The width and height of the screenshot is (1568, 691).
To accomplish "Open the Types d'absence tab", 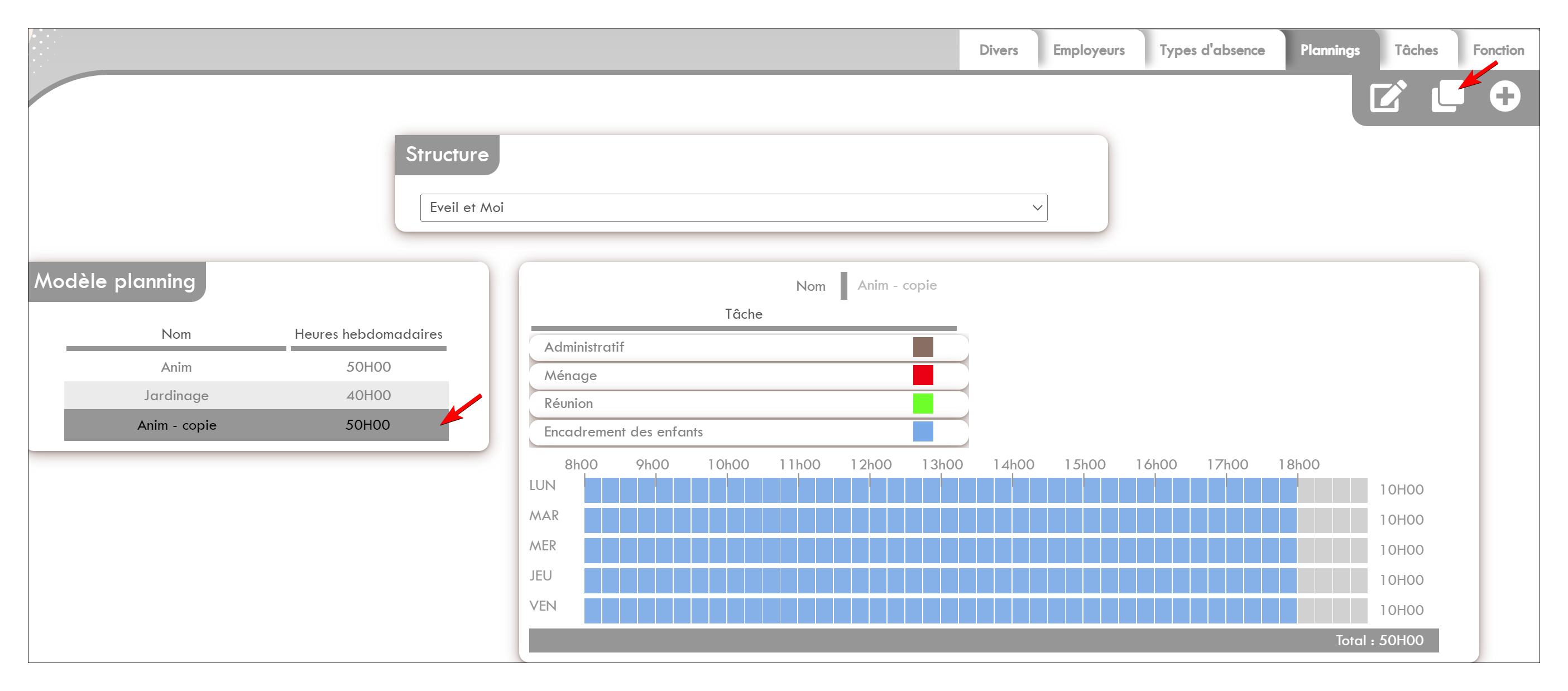I will click(1212, 50).
